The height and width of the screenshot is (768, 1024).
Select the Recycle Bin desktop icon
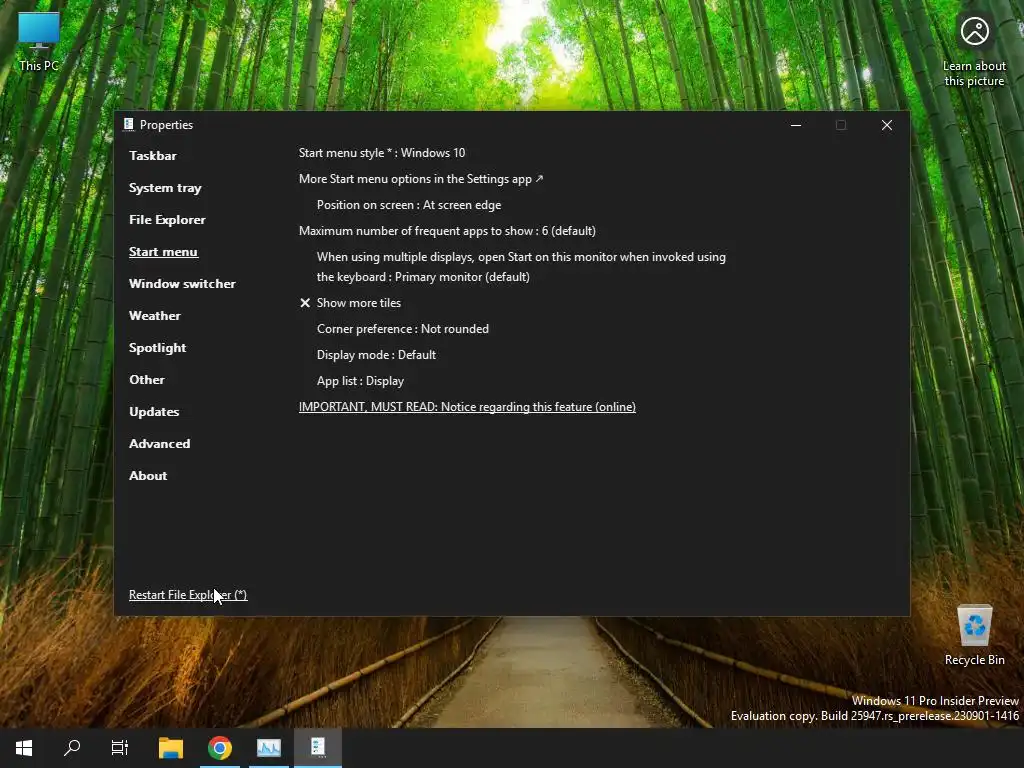pos(974,635)
